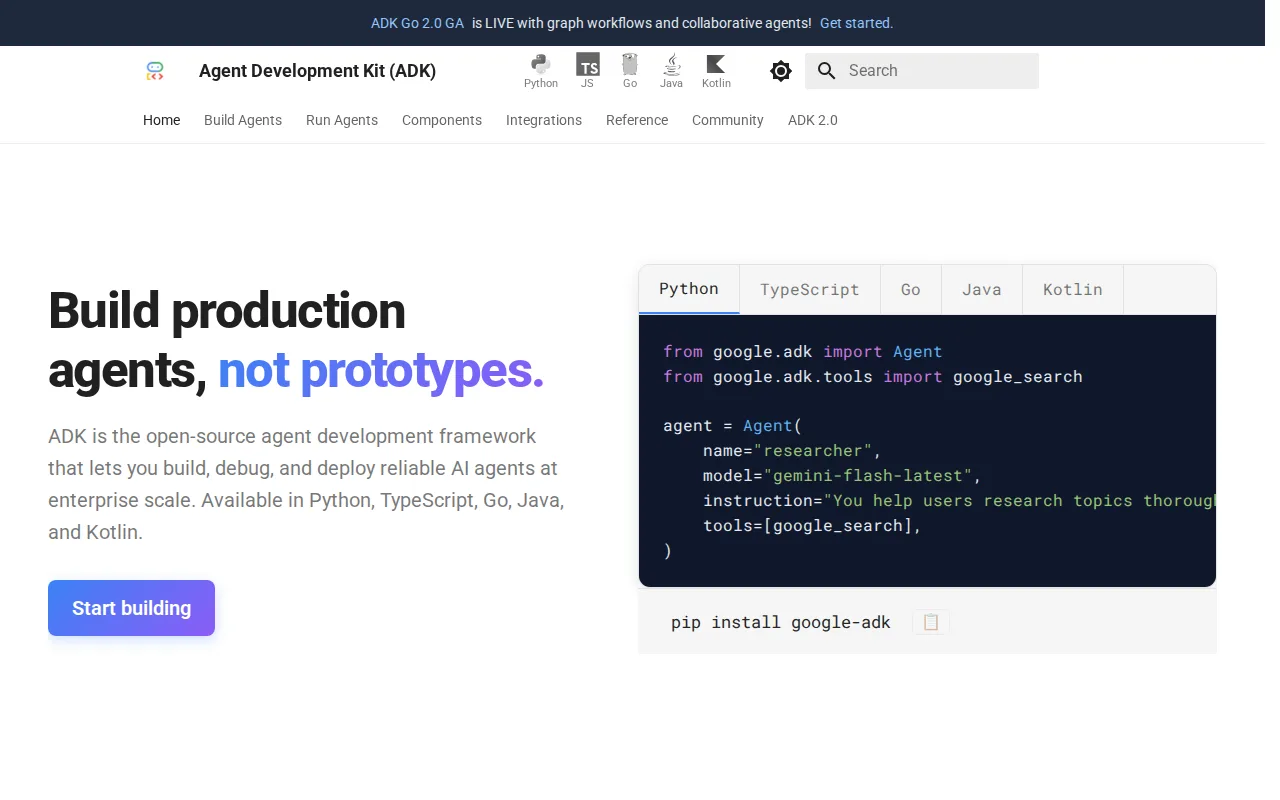Open the Reference navigation tab
This screenshot has height=800, width=1280.
[x=637, y=120]
